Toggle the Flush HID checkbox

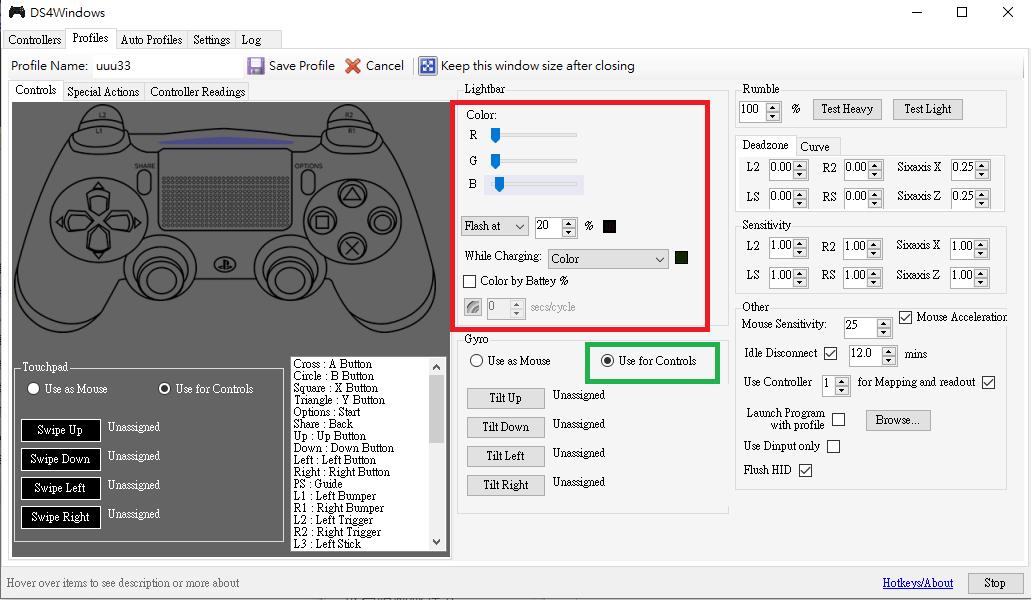pos(806,470)
